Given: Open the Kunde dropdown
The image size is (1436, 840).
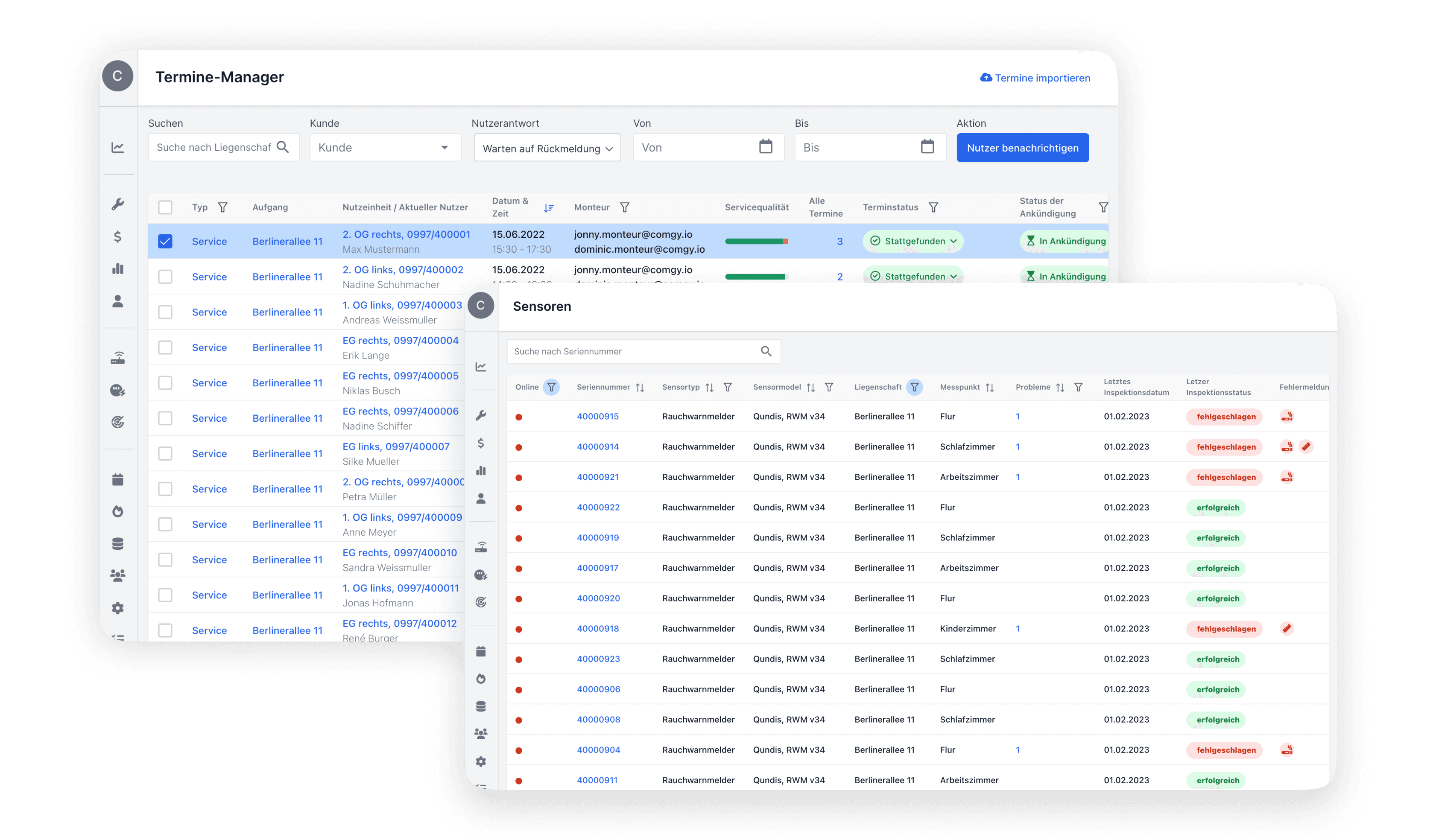Looking at the screenshot, I should (385, 148).
